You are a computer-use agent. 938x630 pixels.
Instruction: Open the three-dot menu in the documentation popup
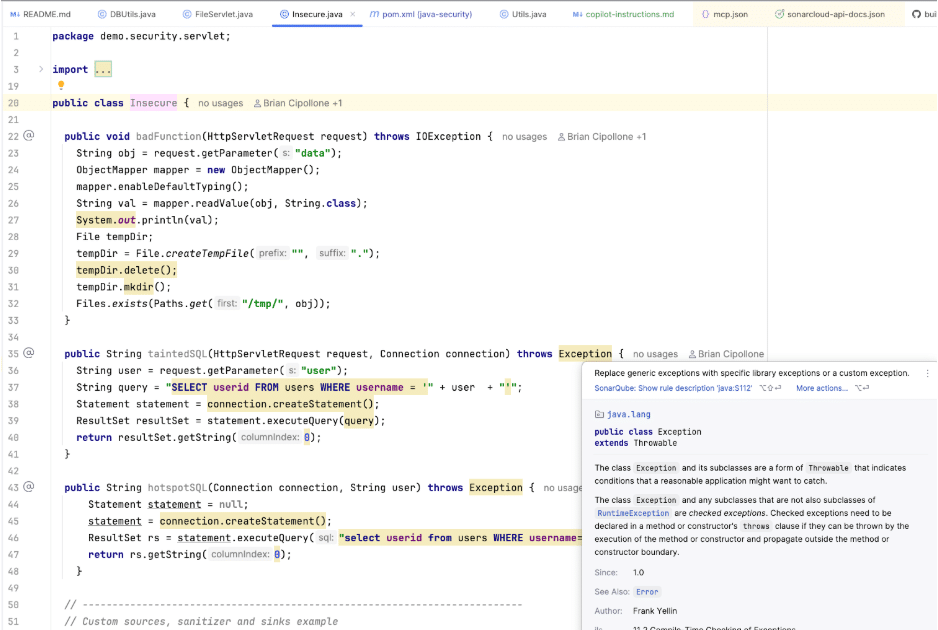927,373
